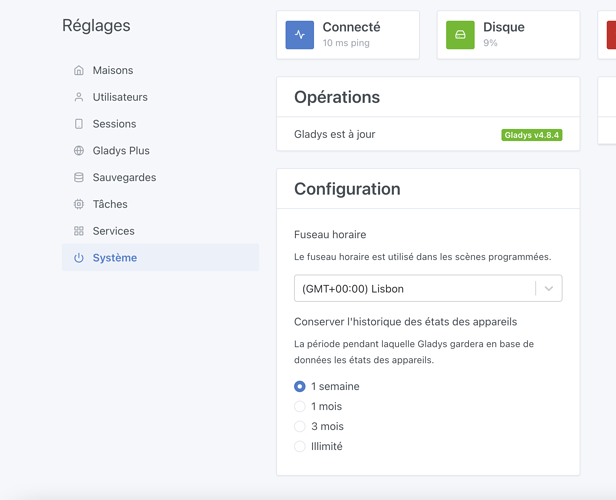Click the database icon beside Sauvegardes
This screenshot has width=616, height=500.
click(79, 177)
